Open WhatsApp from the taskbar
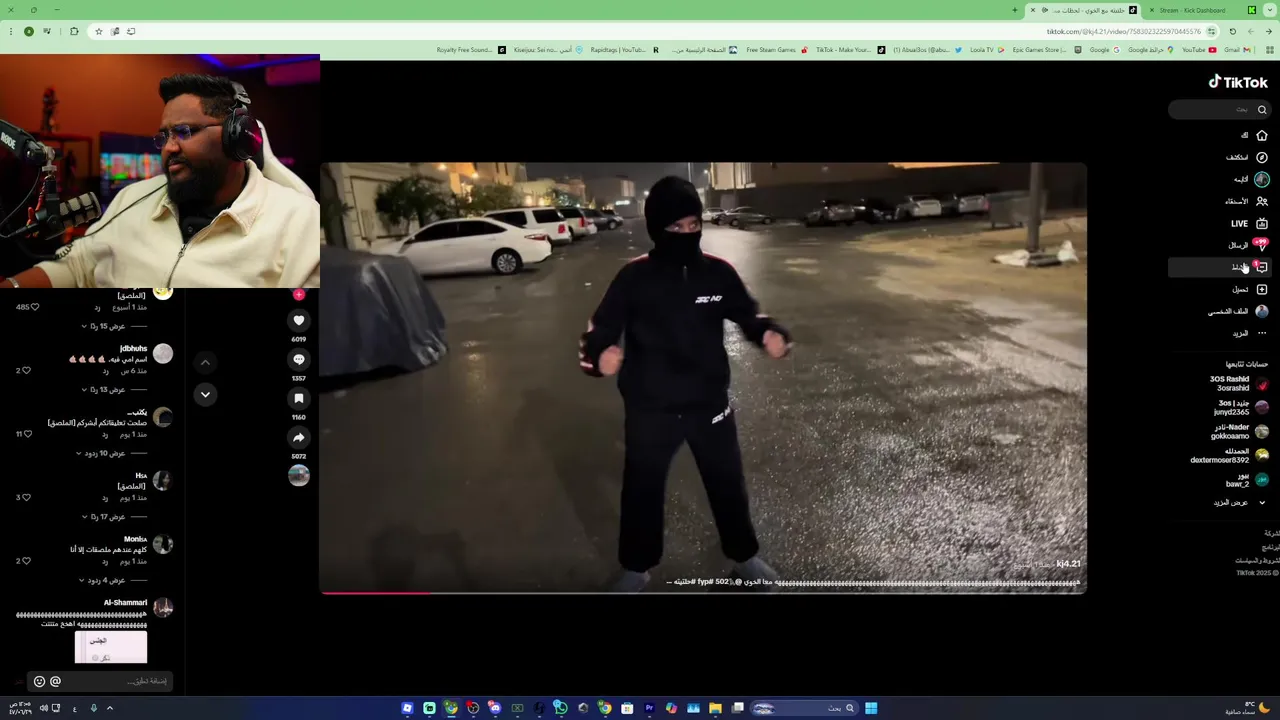Image resolution: width=1280 pixels, height=720 pixels. [x=561, y=708]
